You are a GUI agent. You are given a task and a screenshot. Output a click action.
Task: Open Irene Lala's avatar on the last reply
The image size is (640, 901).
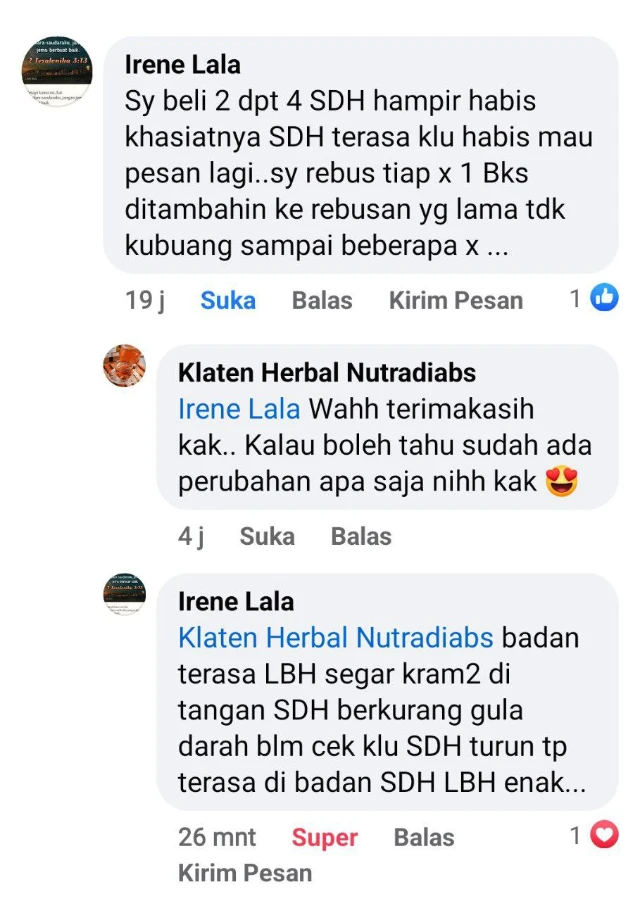click(125, 594)
